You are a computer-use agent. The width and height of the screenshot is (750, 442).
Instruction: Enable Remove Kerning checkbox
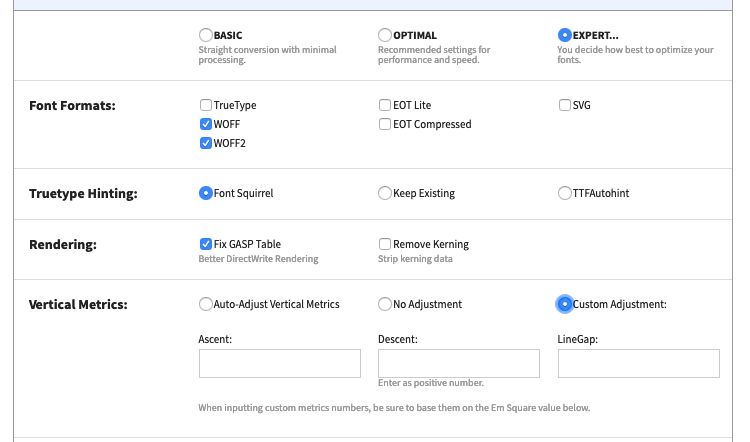(385, 244)
